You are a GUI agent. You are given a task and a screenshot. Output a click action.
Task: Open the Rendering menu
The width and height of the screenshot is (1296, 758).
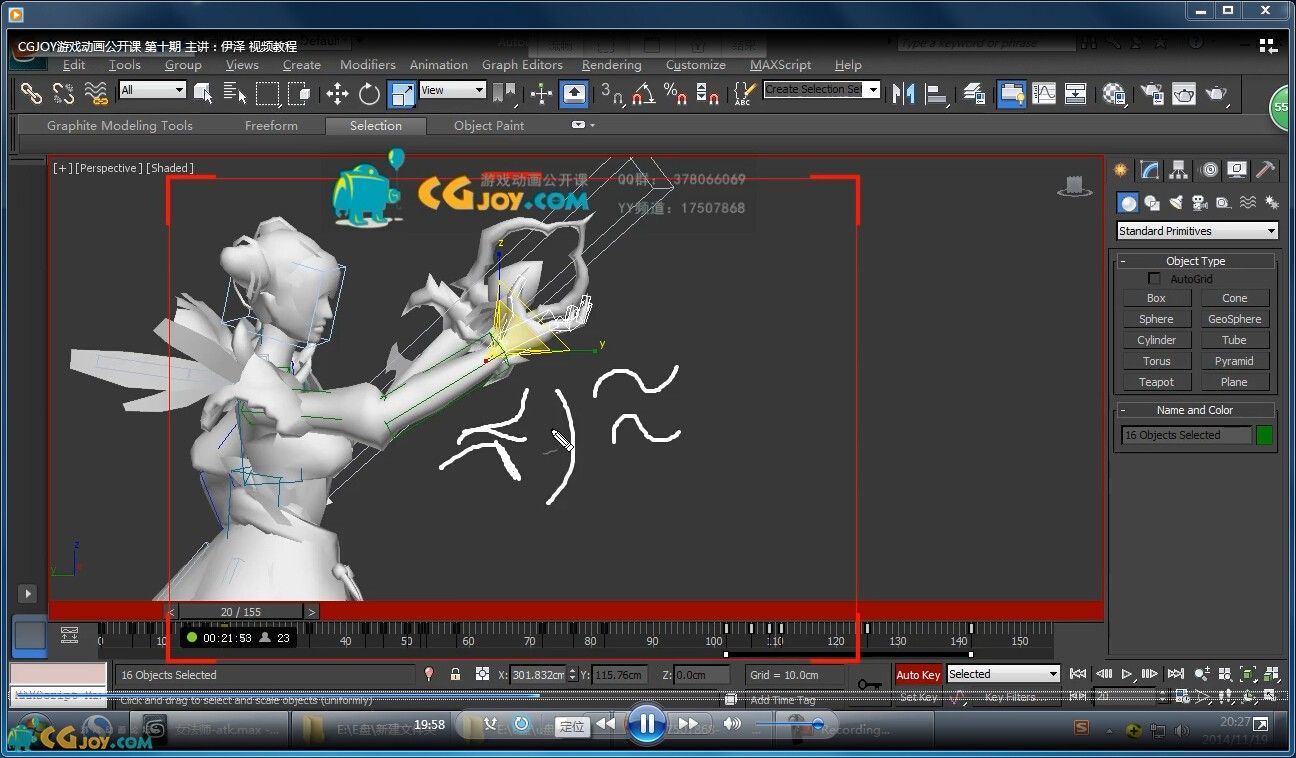point(612,65)
